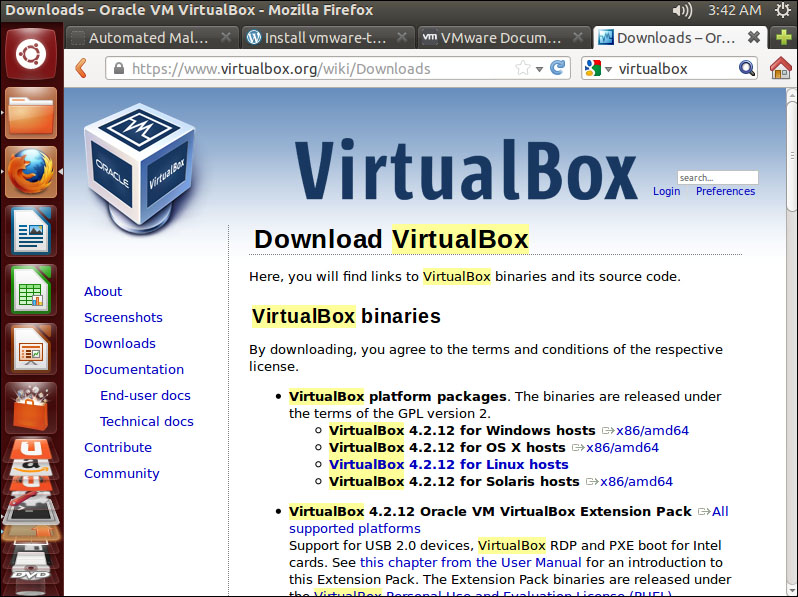
Task: Open the End-user docs link
Action: tap(145, 395)
